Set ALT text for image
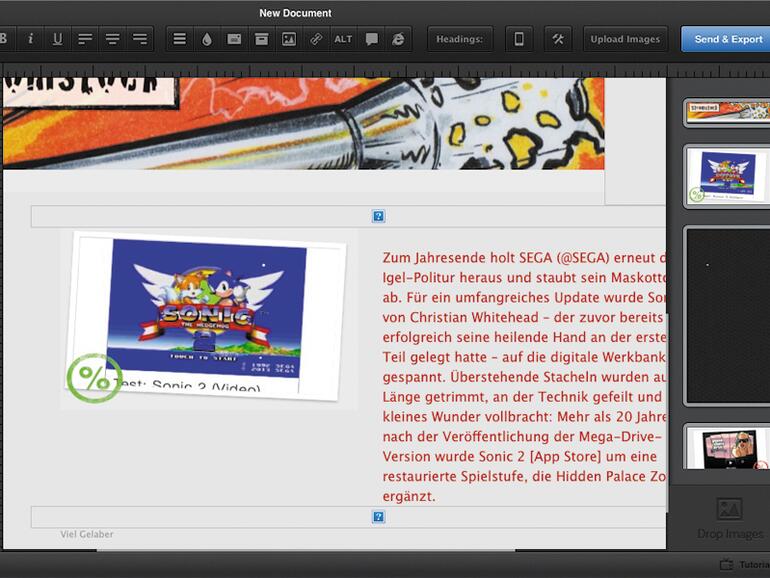Image resolution: width=770 pixels, height=578 pixels. pyautogui.click(x=343, y=39)
